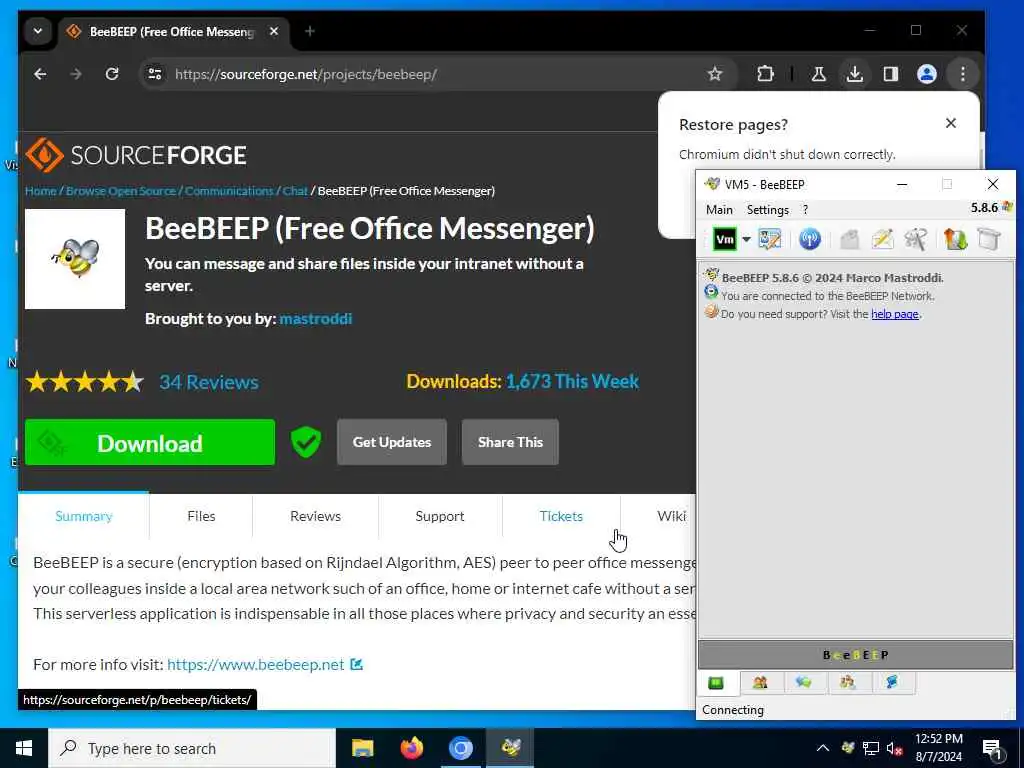Open the file transfer arrows icon in BeeBEEP
This screenshot has height=768, width=1024.
coord(955,240)
